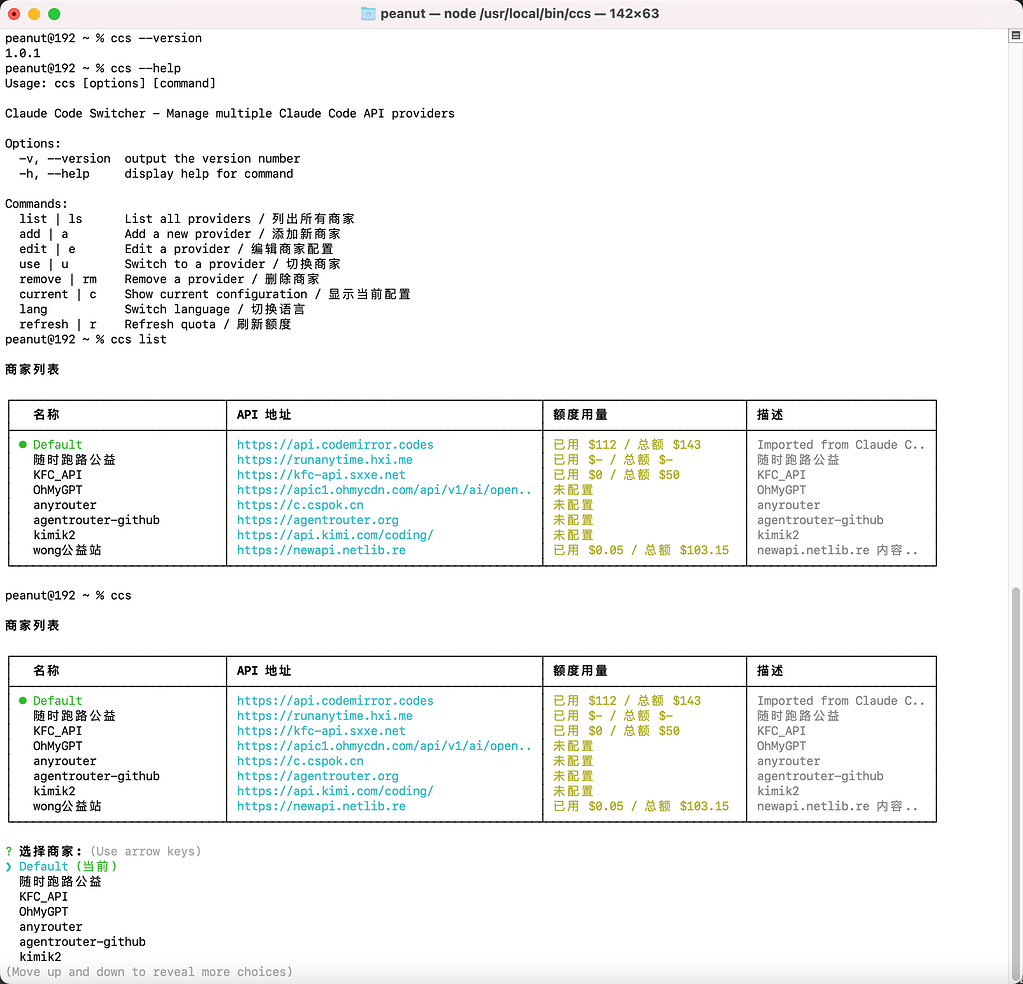Select 'Default (当前)' in the provider prompt
This screenshot has width=1023, height=984.
pos(68,867)
